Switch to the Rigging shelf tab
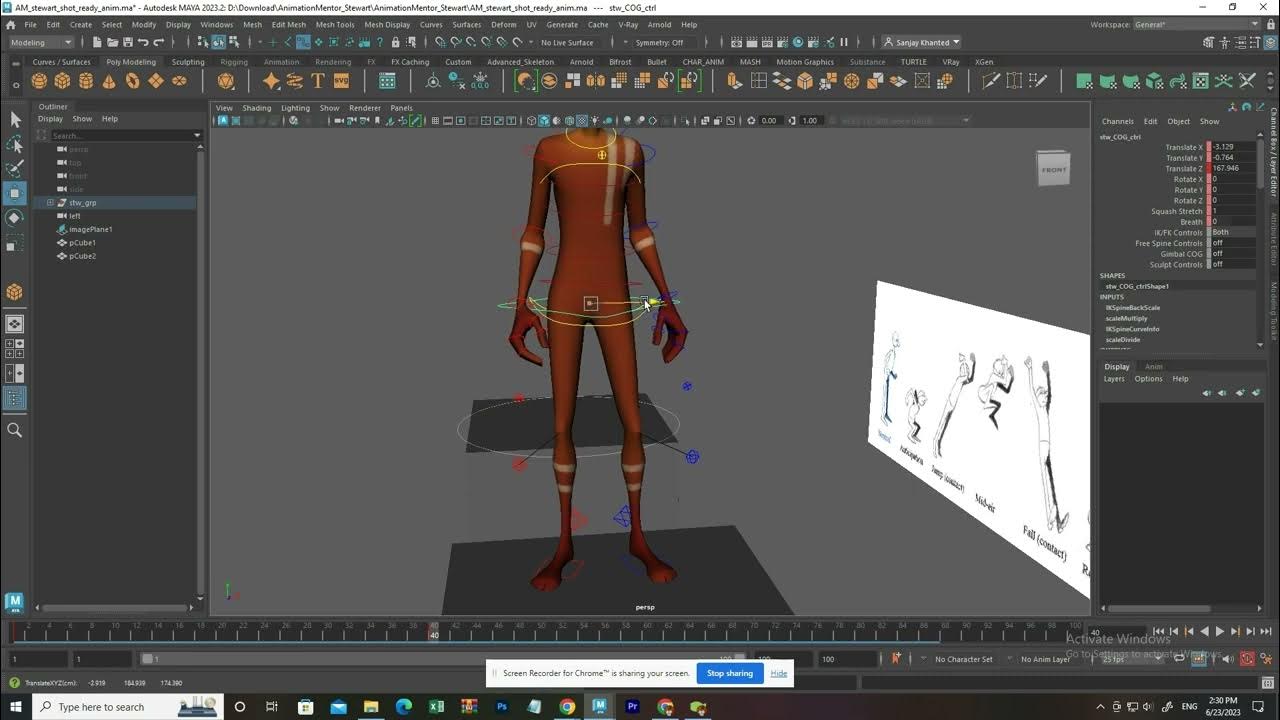This screenshot has width=1280, height=720. 234,62
